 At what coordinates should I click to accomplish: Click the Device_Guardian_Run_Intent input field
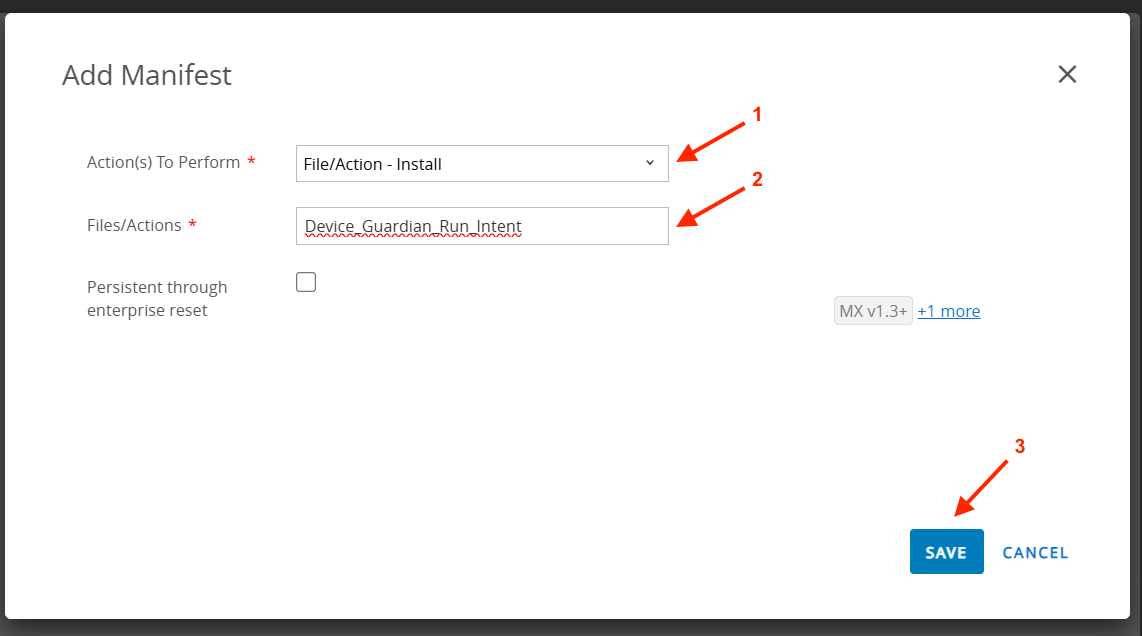click(482, 226)
